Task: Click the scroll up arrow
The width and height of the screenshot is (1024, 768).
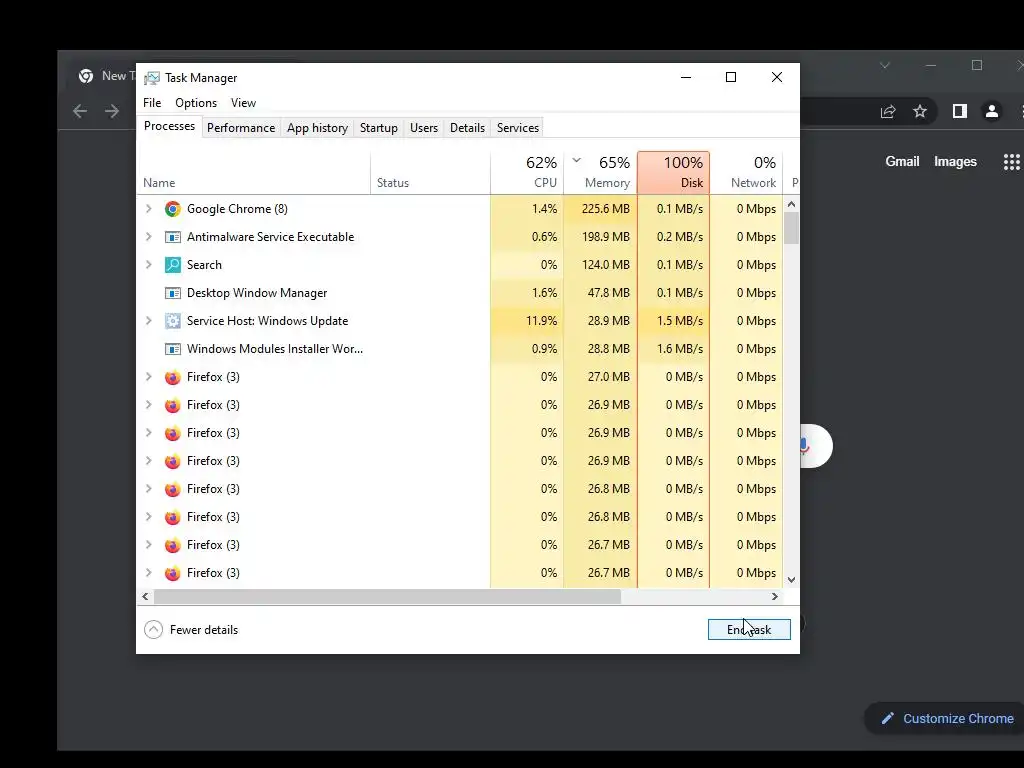Action: pyautogui.click(x=792, y=204)
